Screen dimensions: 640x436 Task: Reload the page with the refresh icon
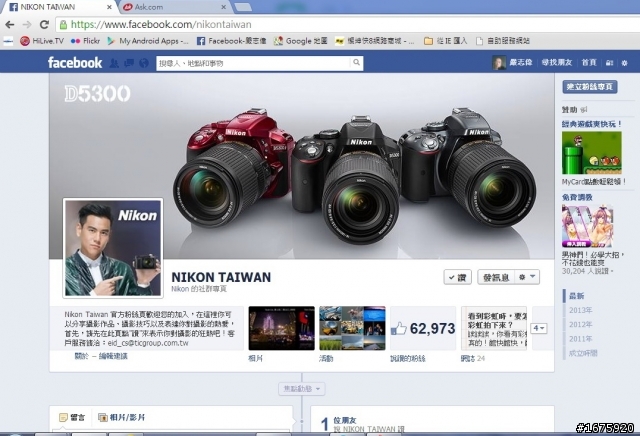[44, 24]
